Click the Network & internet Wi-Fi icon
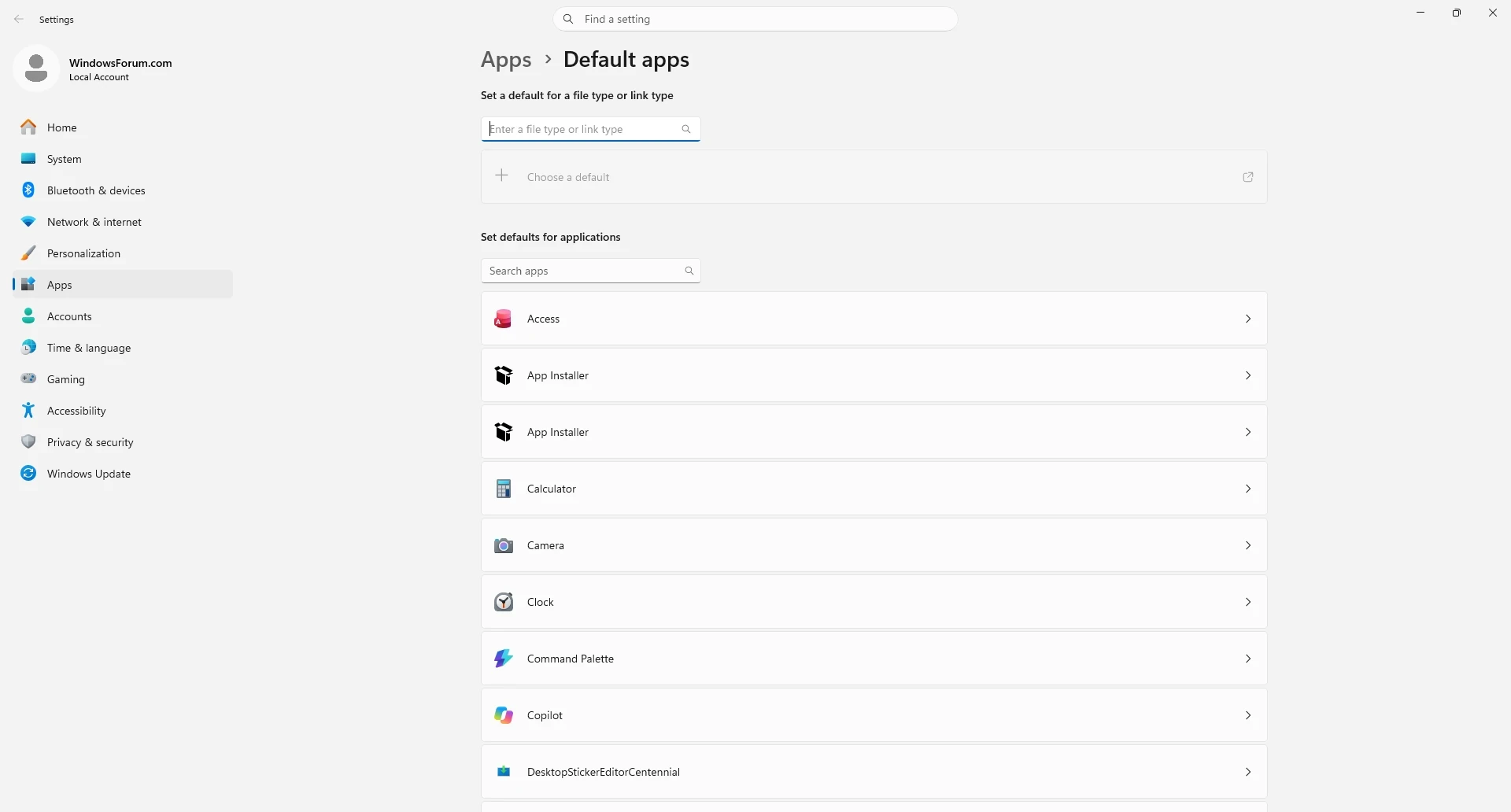This screenshot has height=812, width=1511. click(28, 222)
